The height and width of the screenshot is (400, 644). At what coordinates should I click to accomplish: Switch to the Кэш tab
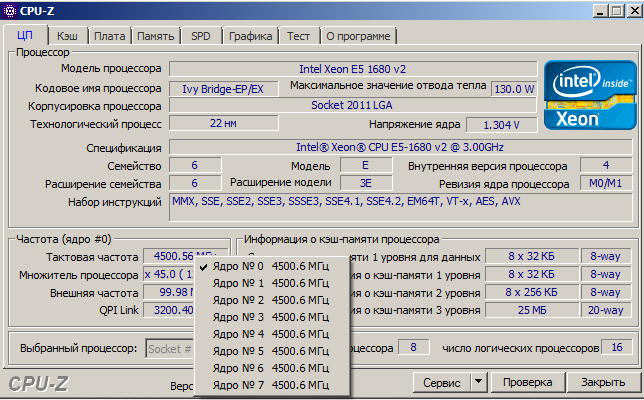(x=67, y=35)
